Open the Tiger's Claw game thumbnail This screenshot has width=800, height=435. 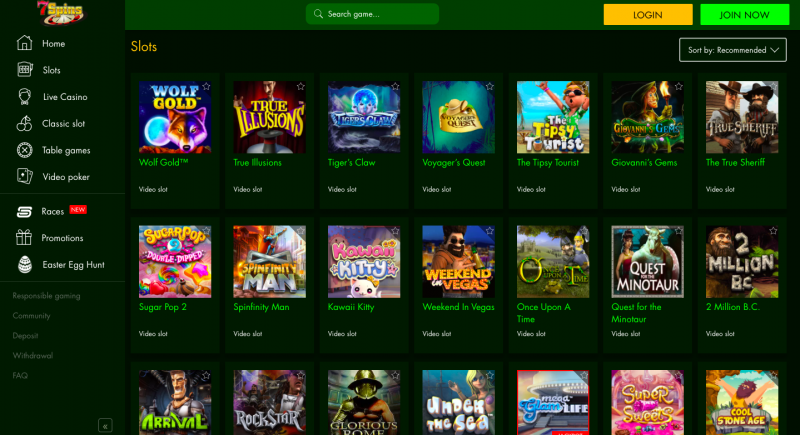coord(364,117)
